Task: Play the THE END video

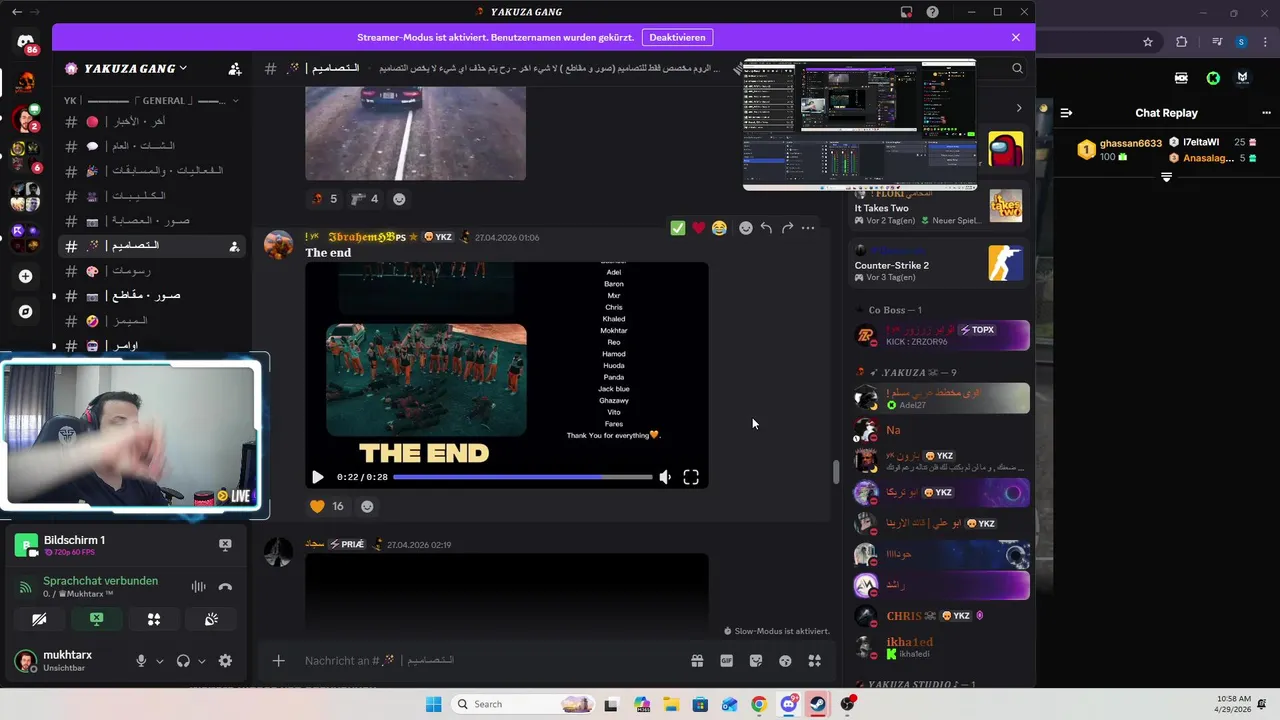Action: (x=318, y=478)
